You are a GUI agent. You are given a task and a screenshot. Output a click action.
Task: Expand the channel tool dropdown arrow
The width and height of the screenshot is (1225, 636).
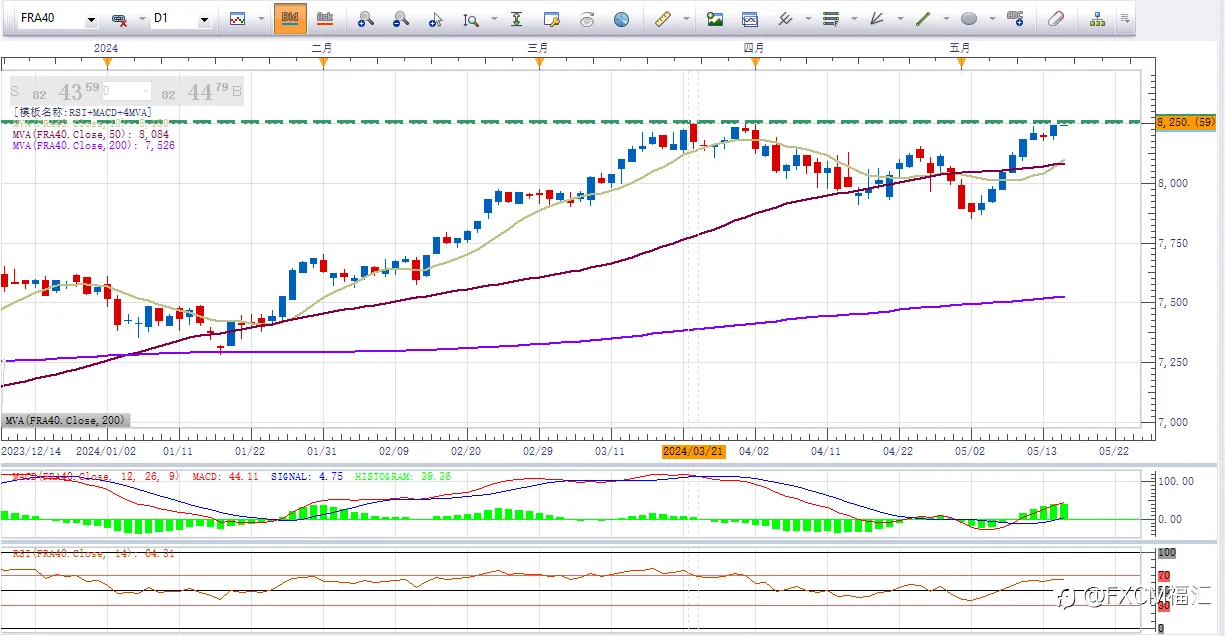pyautogui.click(x=808, y=19)
